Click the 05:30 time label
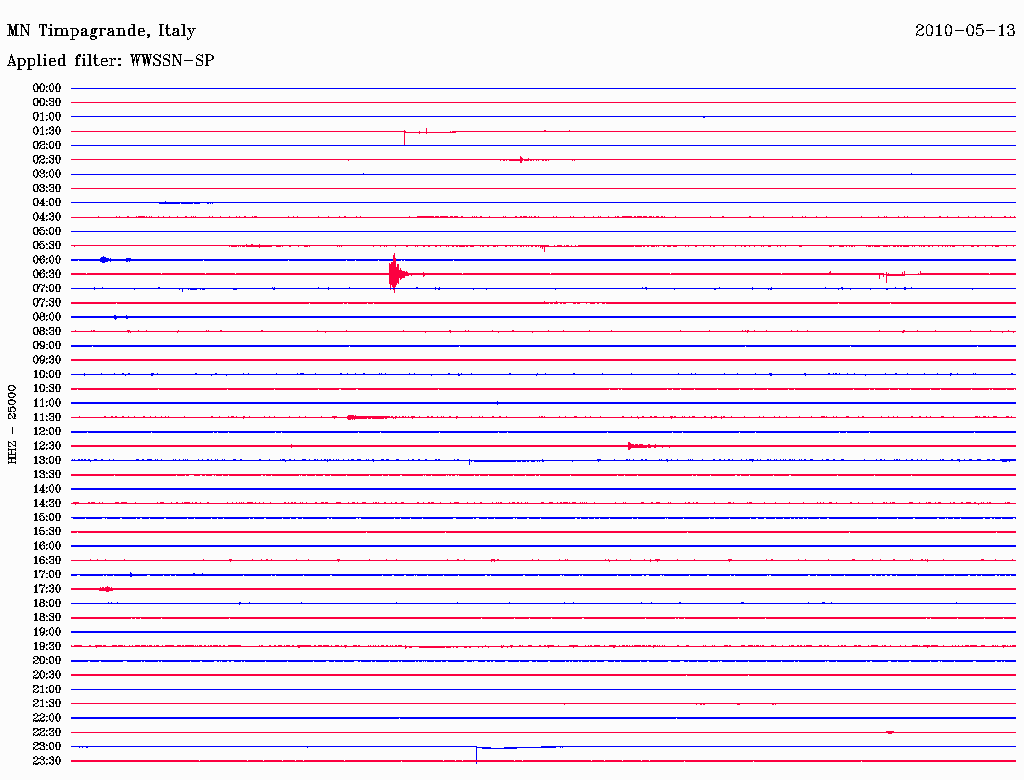The width and height of the screenshot is (1024, 780). [47, 246]
